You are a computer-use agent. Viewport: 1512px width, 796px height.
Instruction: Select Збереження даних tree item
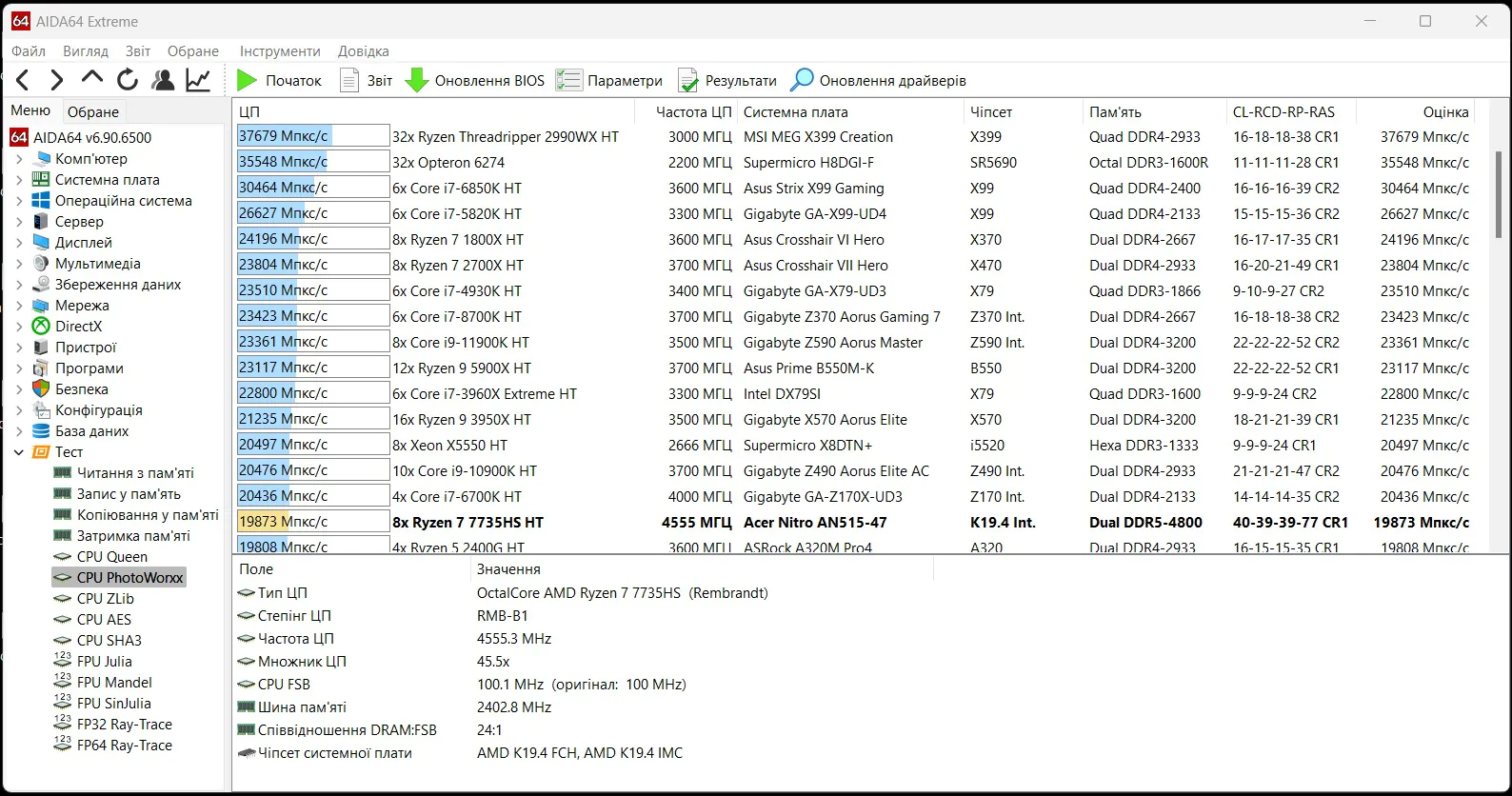pos(107,285)
